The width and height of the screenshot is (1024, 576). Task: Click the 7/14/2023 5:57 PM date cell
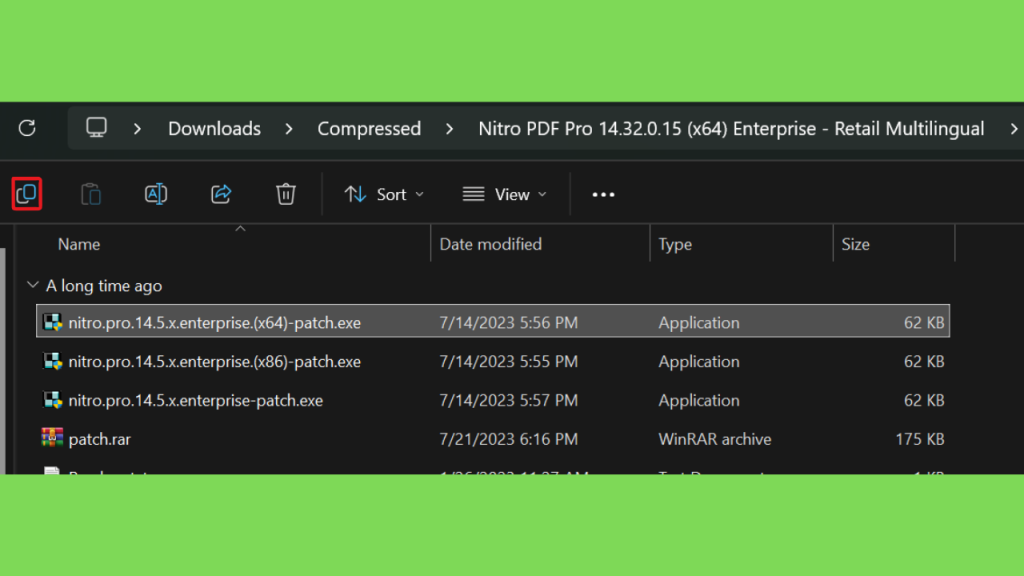(508, 400)
